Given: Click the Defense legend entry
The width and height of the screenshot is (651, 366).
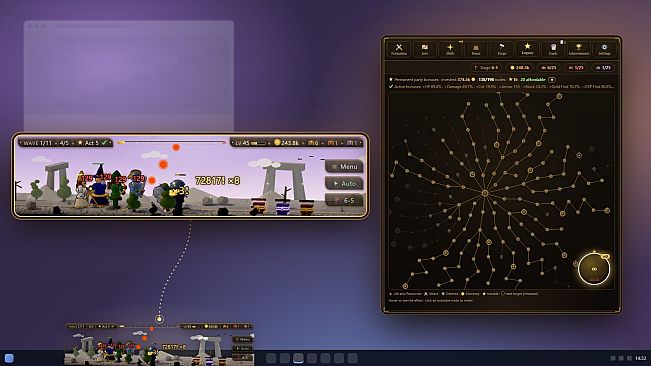Looking at the screenshot, I should (450, 294).
